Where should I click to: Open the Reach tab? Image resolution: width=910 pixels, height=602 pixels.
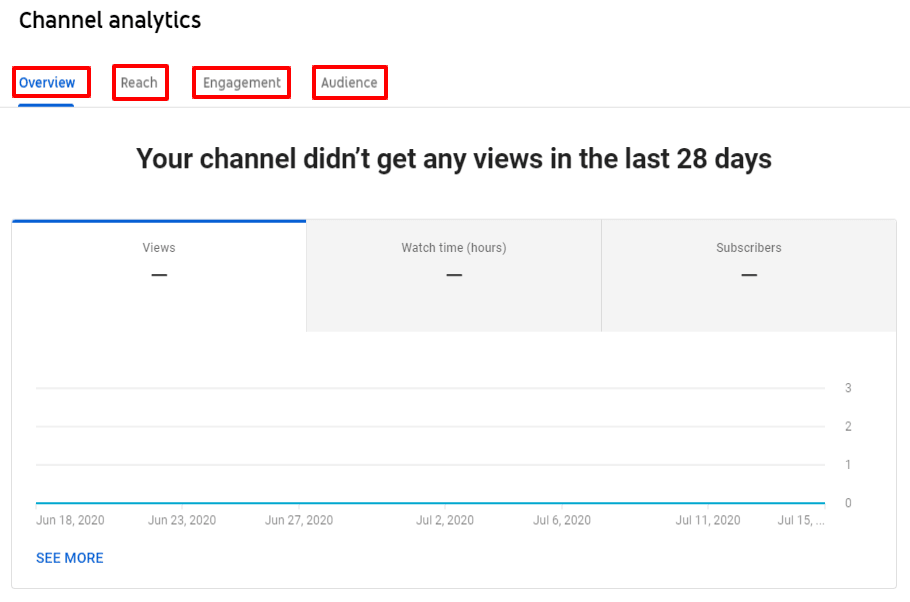[x=139, y=83]
